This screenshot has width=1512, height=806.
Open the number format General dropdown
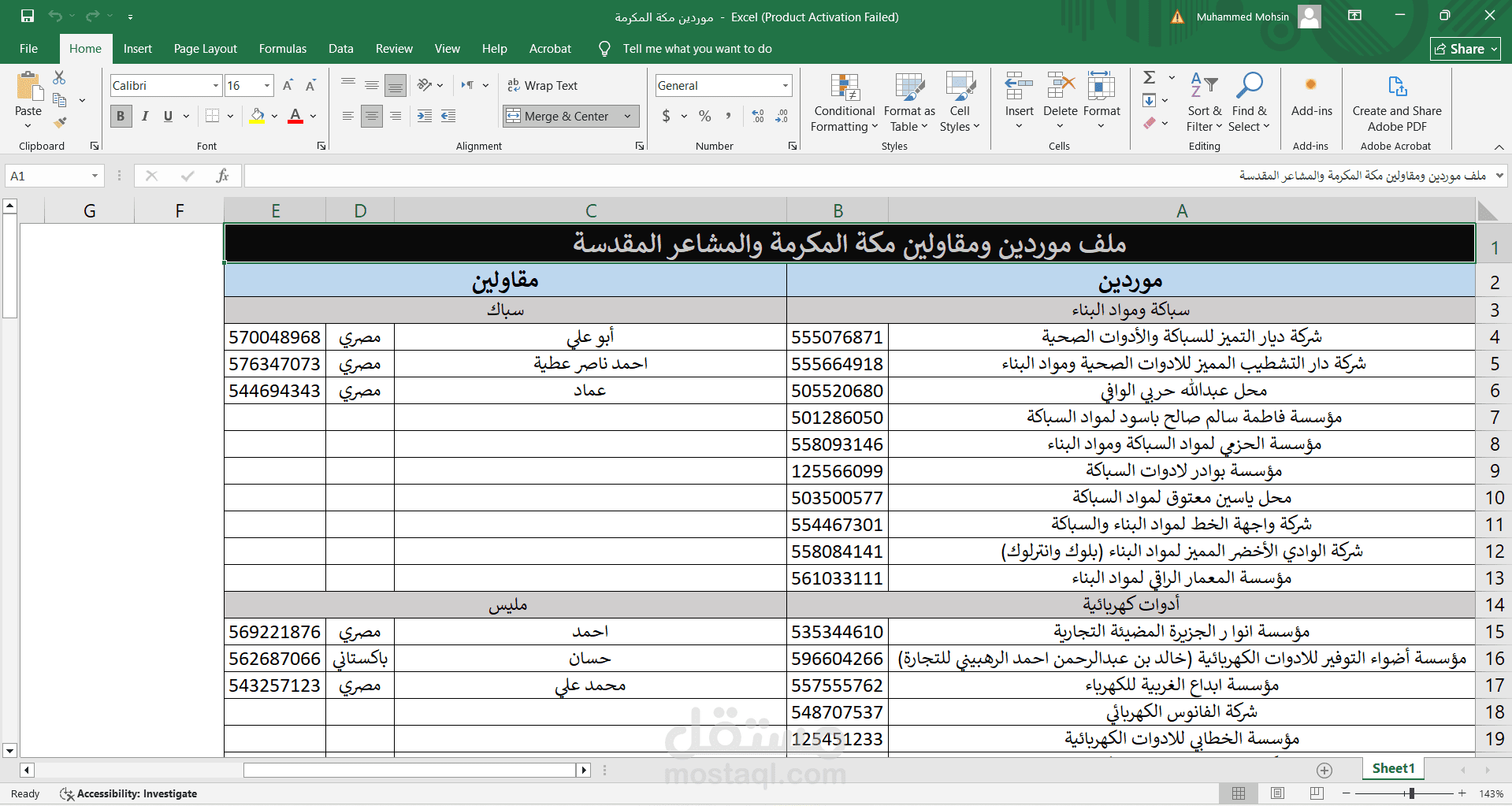pyautogui.click(x=785, y=85)
